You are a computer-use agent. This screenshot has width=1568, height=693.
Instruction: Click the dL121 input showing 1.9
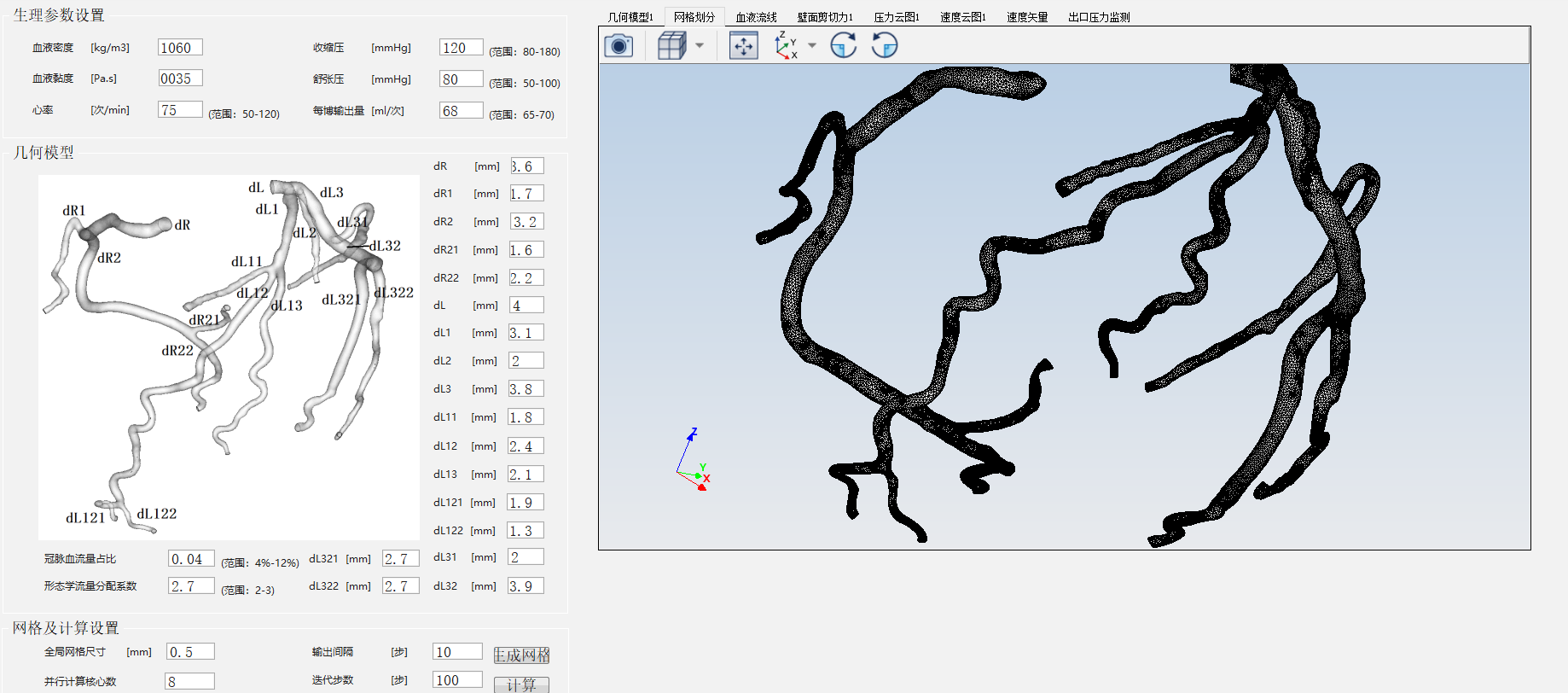pos(526,503)
